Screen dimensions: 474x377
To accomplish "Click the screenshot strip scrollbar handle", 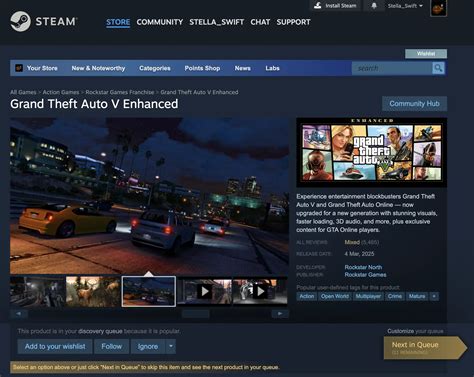I will (x=196, y=314).
